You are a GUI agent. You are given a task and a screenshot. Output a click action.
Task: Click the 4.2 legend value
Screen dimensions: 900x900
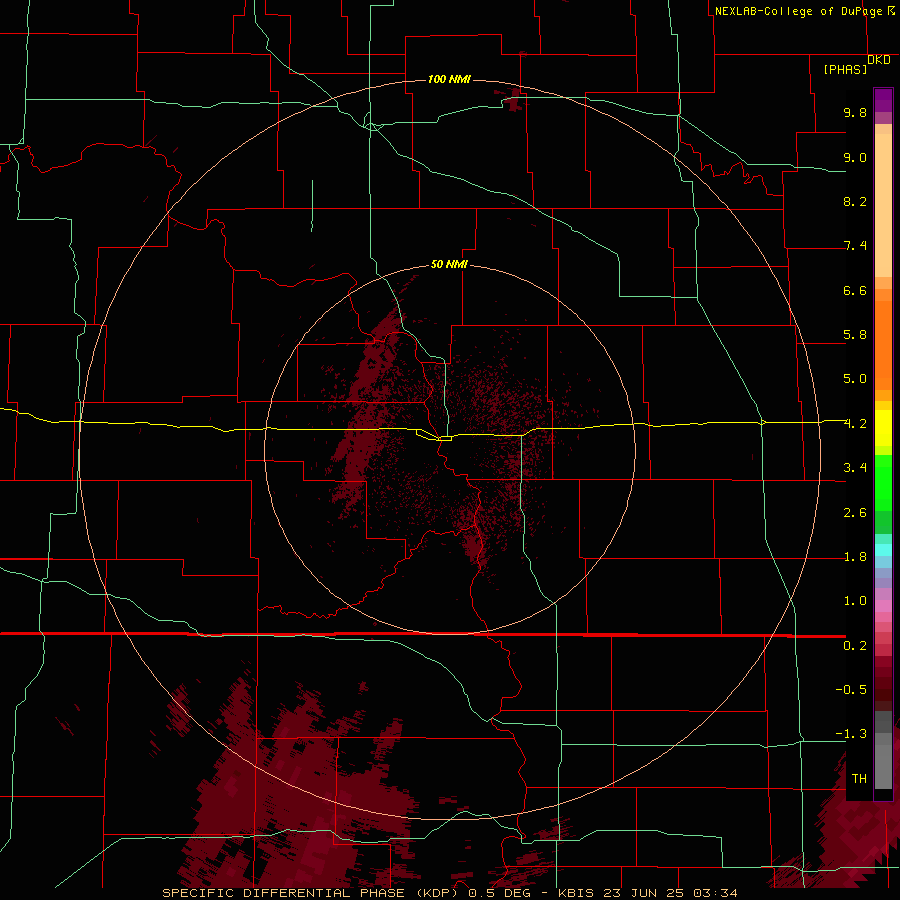coord(855,424)
